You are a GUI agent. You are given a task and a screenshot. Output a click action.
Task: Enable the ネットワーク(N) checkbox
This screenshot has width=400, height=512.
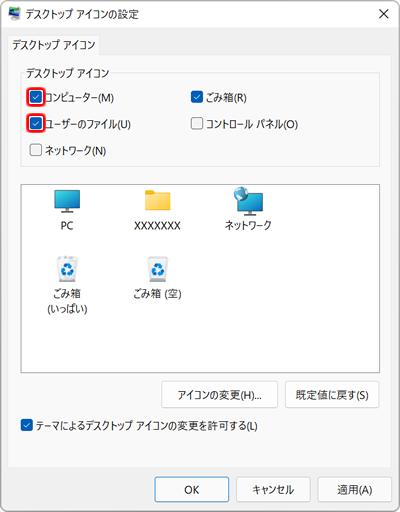[x=36, y=150]
